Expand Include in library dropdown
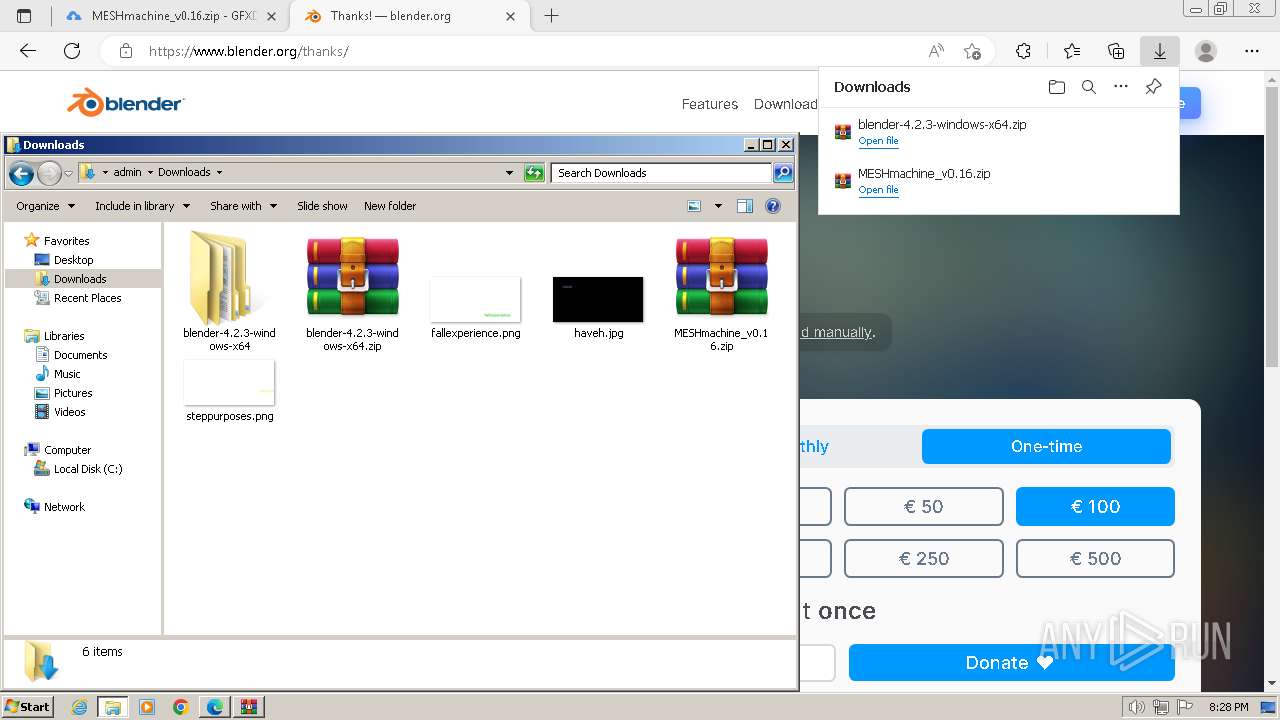Image resolution: width=1280 pixels, height=720 pixels. (x=142, y=206)
